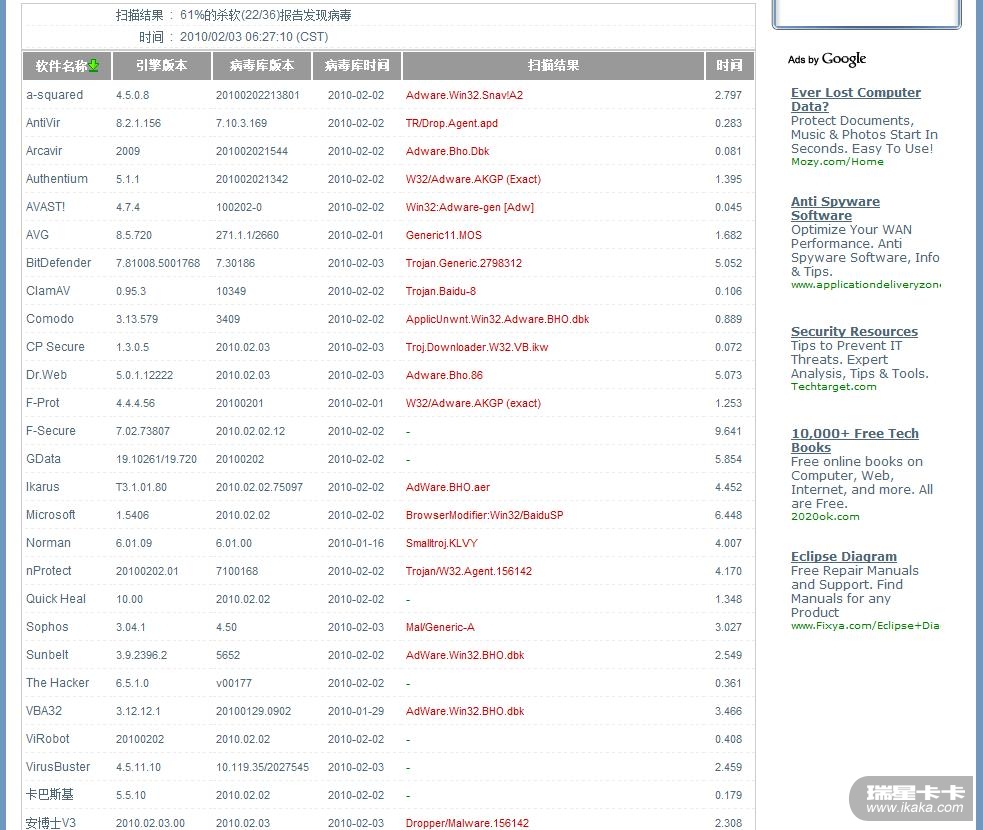This screenshot has width=983, height=830.
Task: Select the AntiVir row name
Action: [43, 123]
